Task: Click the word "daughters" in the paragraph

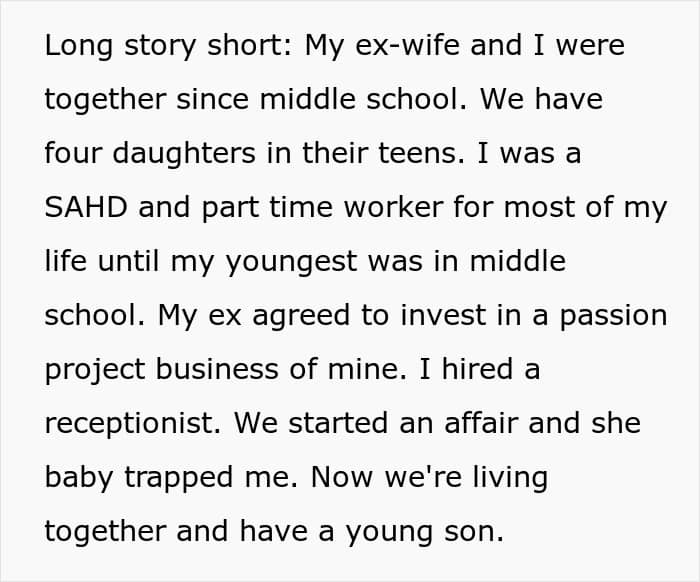Action: point(184,154)
